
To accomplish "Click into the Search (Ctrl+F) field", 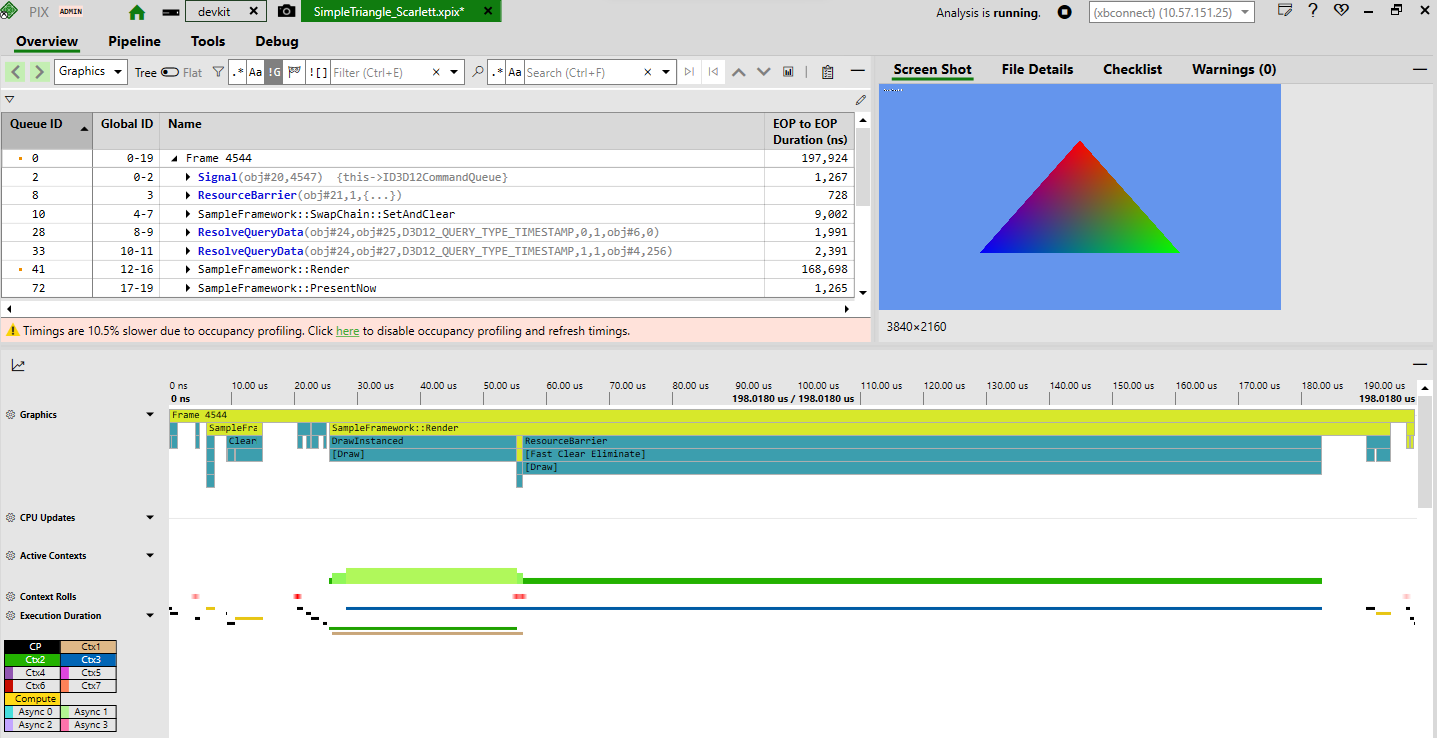I will point(581,72).
